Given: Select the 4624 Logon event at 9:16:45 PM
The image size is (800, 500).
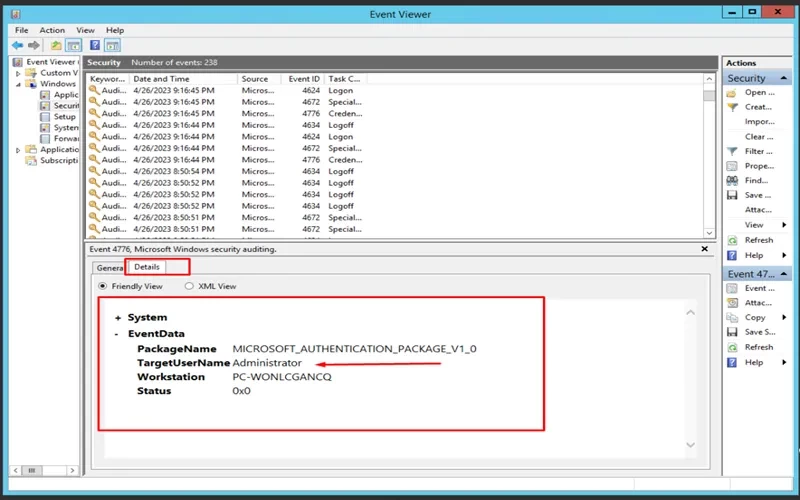Looking at the screenshot, I should pos(225,91).
